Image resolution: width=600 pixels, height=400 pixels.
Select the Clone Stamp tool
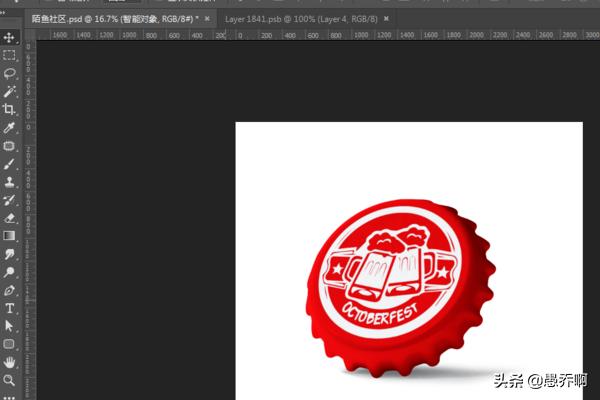coord(10,182)
